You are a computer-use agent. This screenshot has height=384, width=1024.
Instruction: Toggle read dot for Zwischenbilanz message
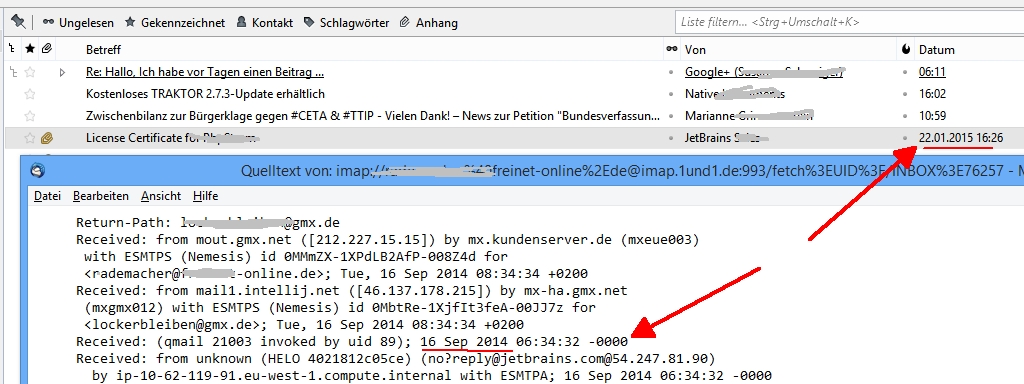(671, 117)
